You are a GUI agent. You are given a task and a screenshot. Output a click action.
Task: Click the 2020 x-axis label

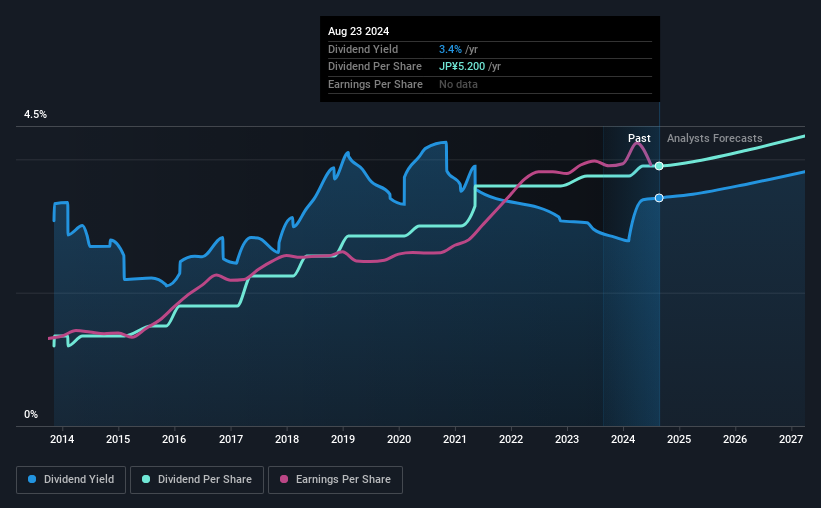(x=399, y=439)
